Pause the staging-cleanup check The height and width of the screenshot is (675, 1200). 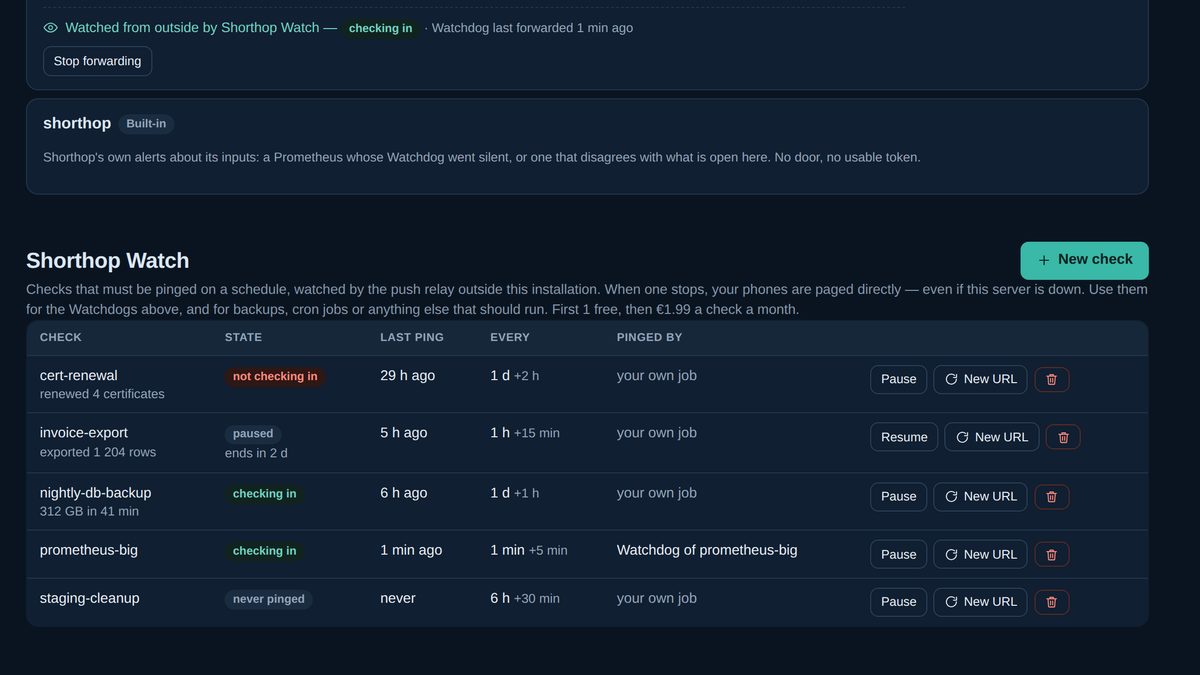click(899, 602)
